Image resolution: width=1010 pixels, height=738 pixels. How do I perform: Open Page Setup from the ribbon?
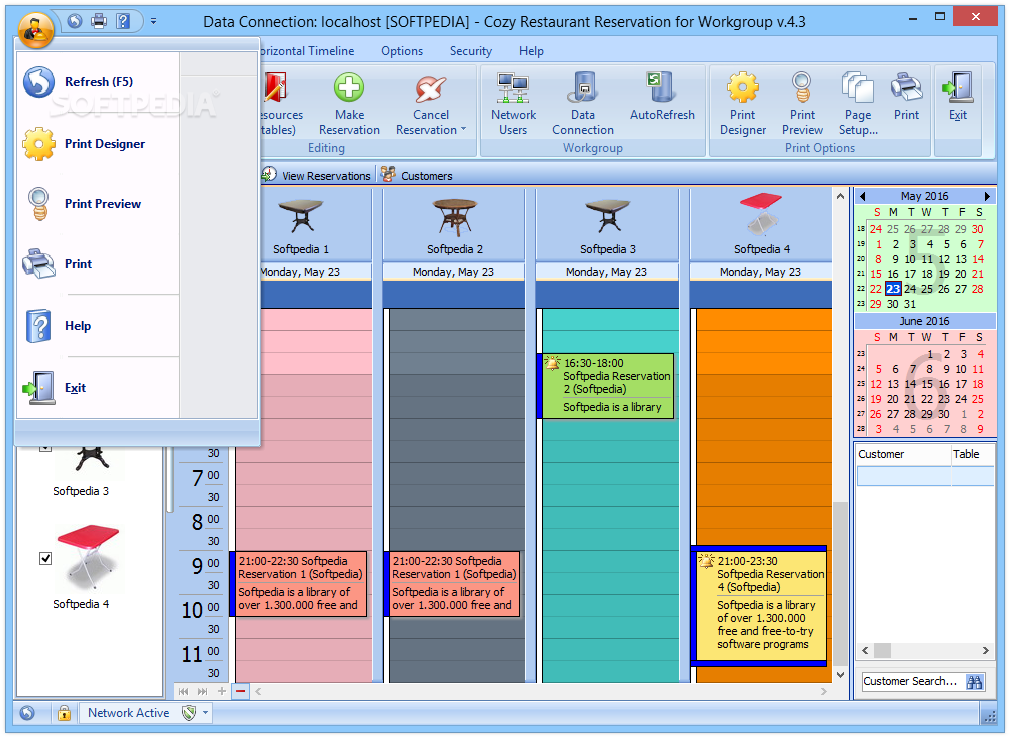858,104
